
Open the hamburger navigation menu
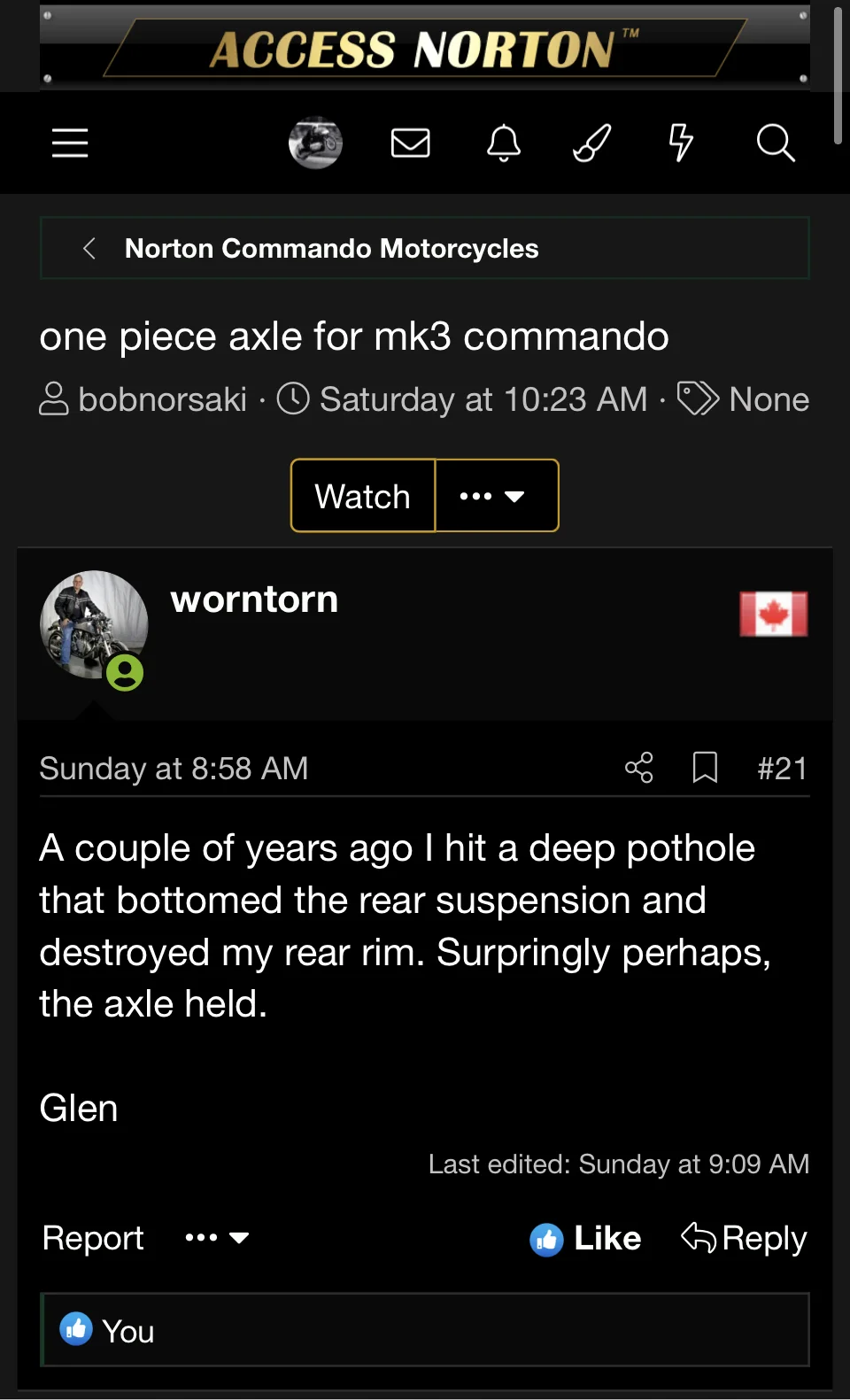pyautogui.click(x=70, y=143)
